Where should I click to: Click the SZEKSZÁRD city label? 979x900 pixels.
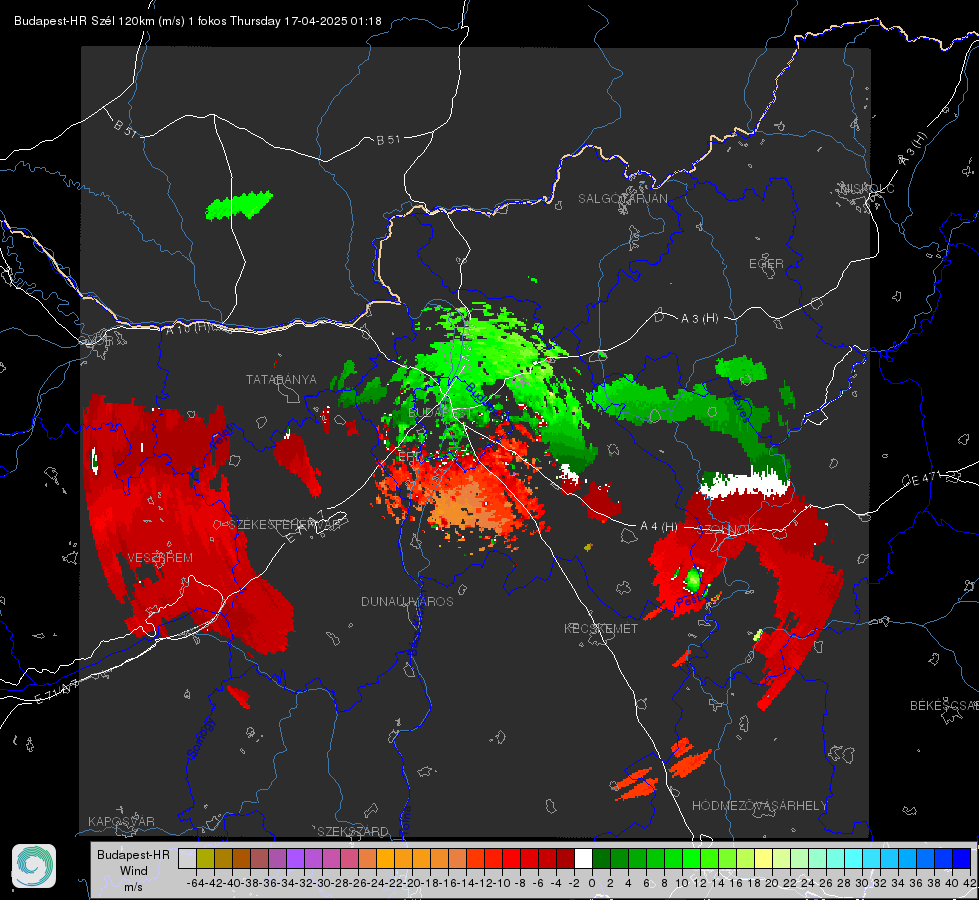click(353, 831)
